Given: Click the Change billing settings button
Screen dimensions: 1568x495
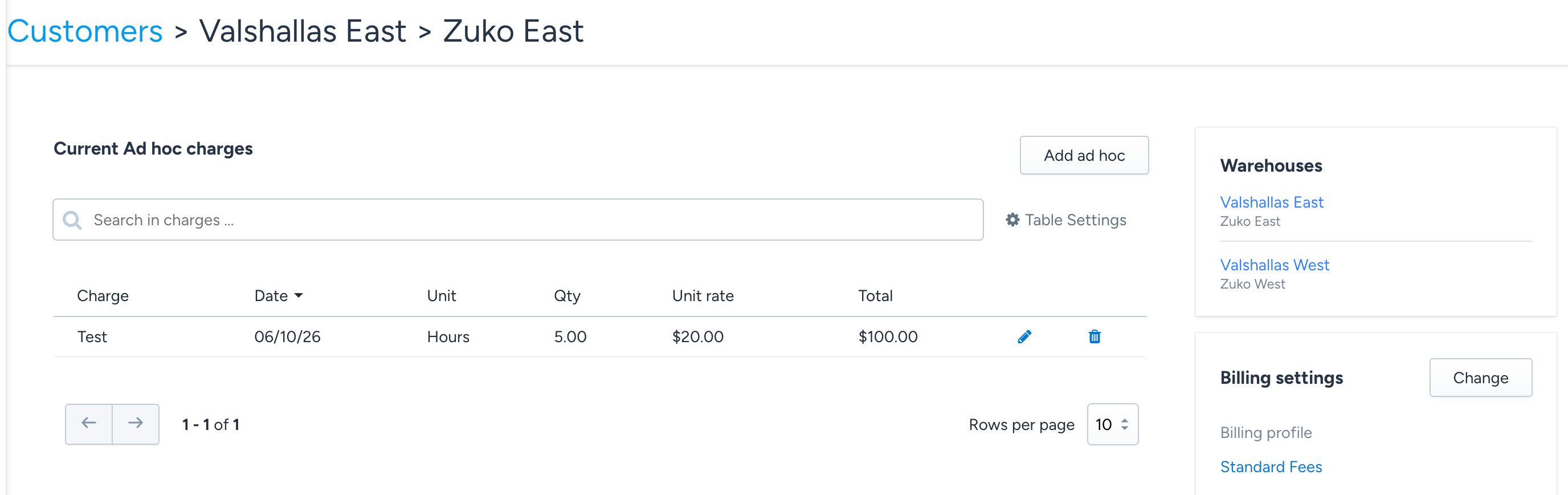Looking at the screenshot, I should [1480, 378].
